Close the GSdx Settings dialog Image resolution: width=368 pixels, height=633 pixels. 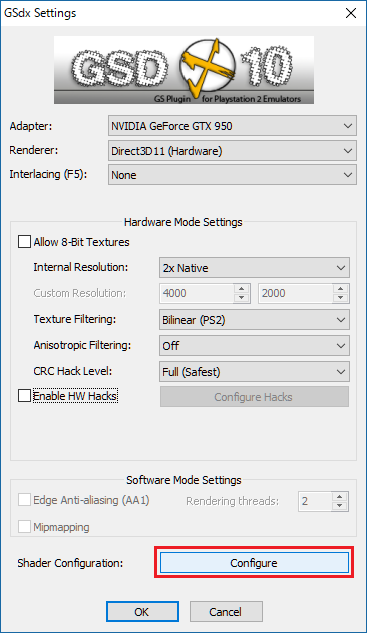(351, 13)
